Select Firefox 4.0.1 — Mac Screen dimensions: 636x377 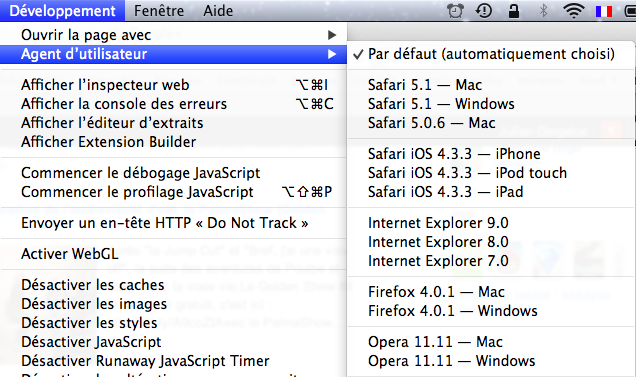click(x=491, y=292)
